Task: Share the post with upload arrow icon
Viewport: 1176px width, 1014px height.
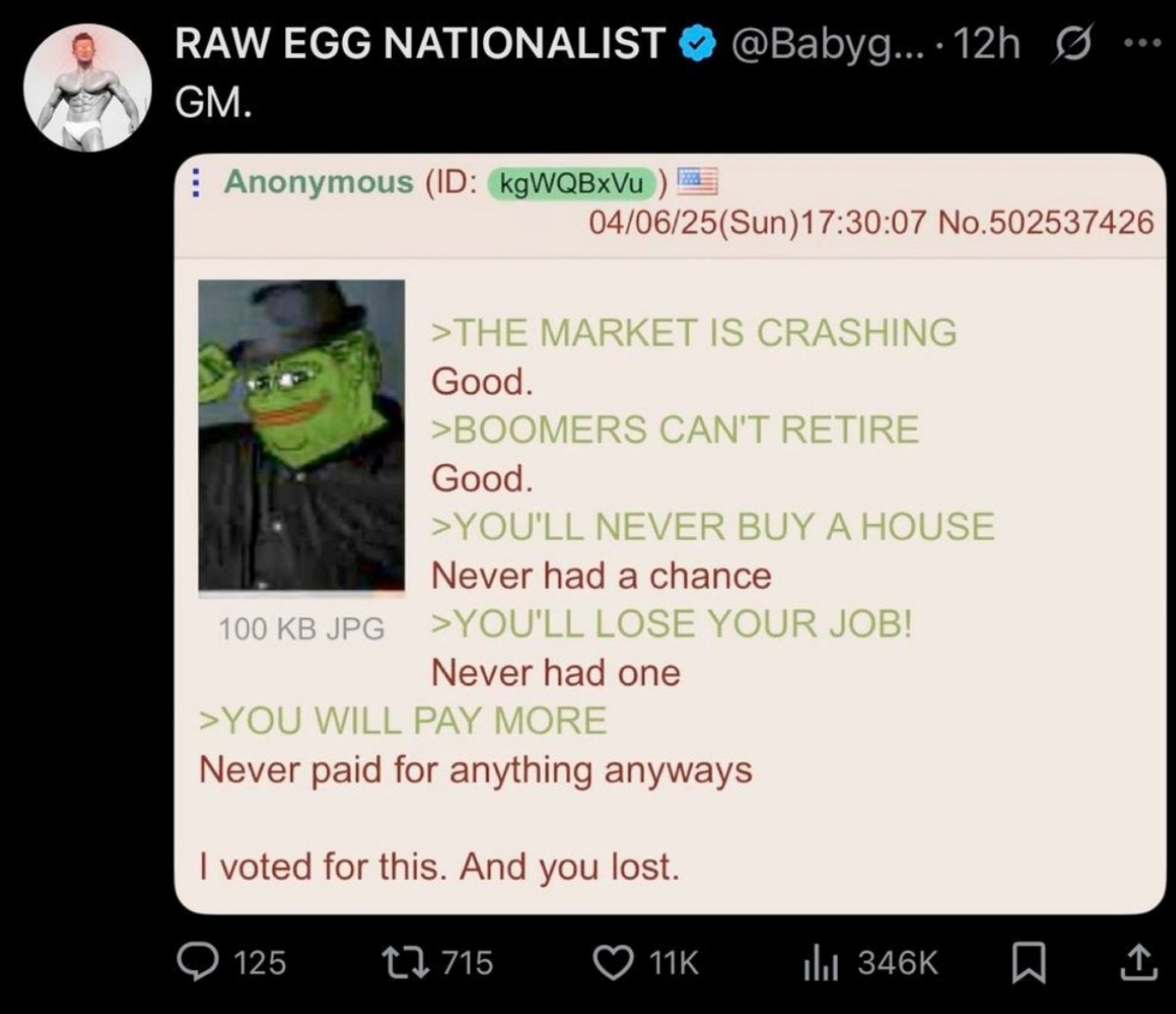Action: (1138, 962)
